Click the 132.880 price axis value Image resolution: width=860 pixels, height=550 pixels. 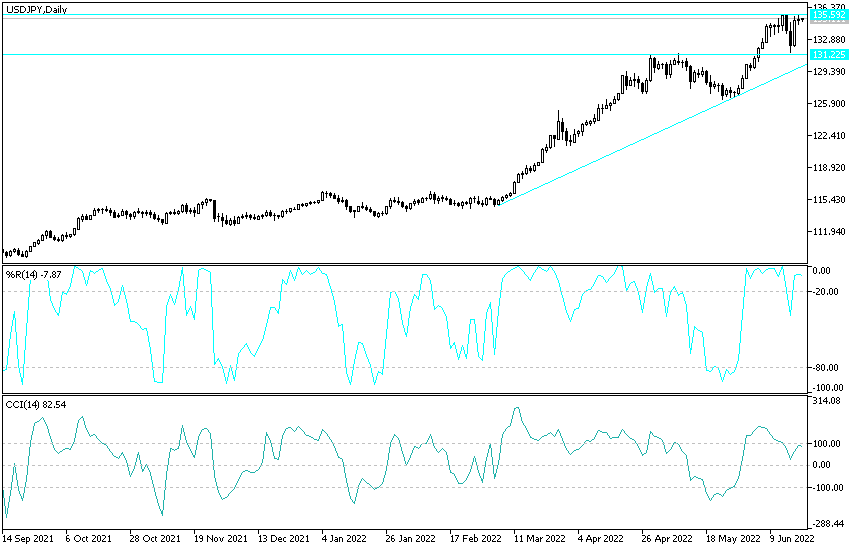[829, 39]
